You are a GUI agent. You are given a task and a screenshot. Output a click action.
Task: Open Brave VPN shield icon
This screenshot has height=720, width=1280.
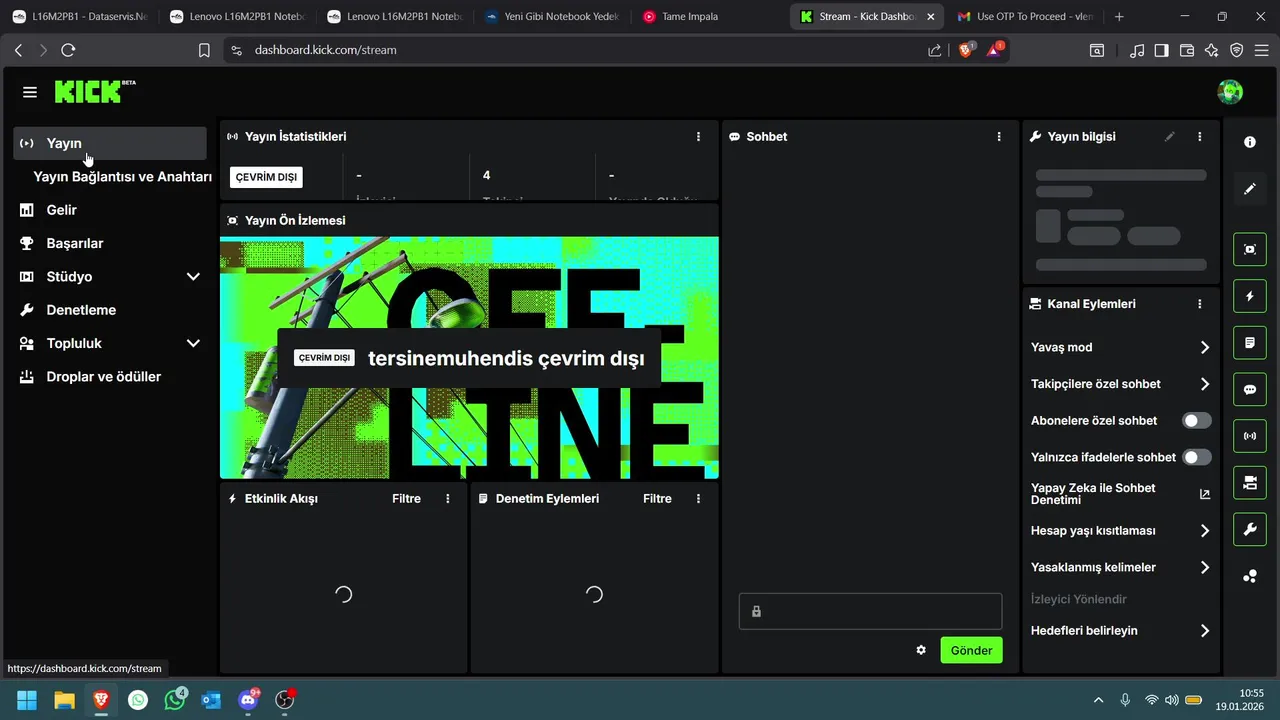[1237, 50]
